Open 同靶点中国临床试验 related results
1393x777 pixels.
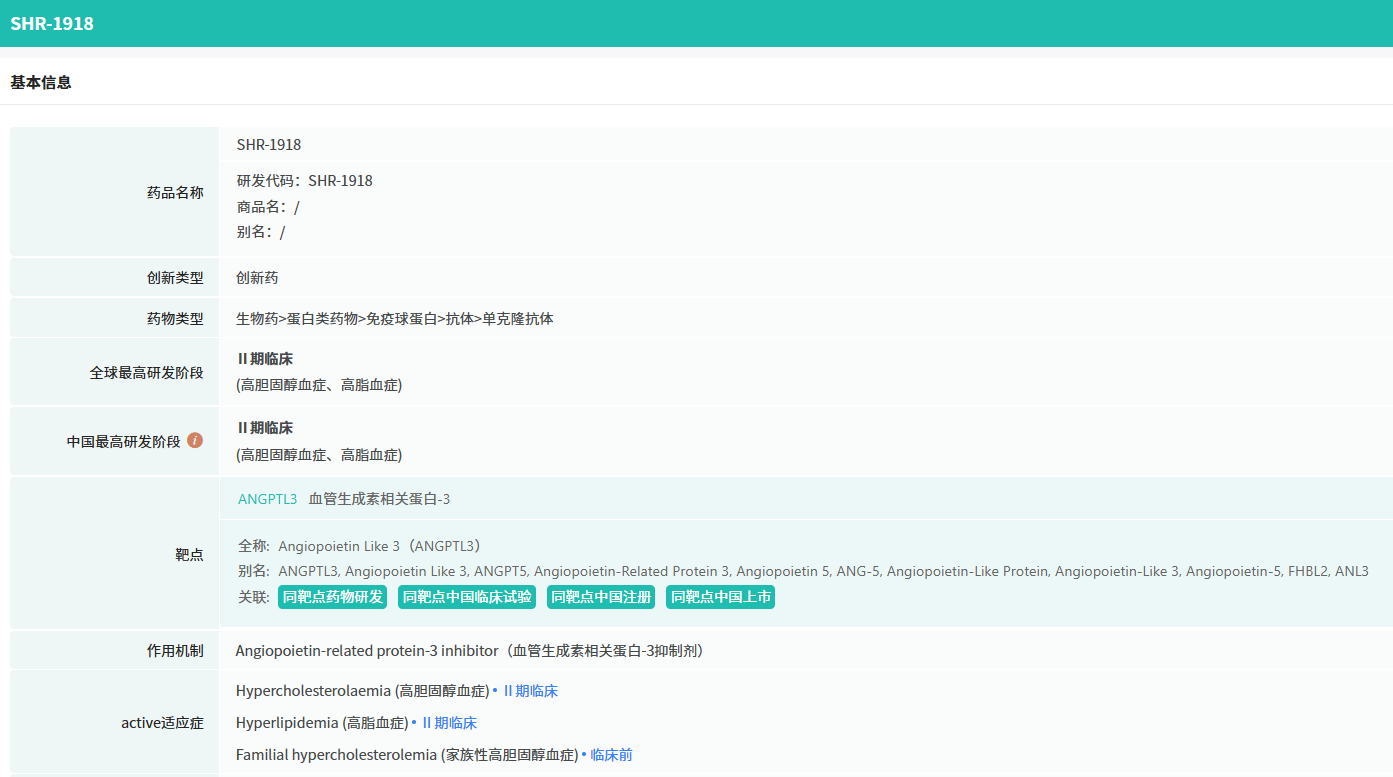pos(466,597)
